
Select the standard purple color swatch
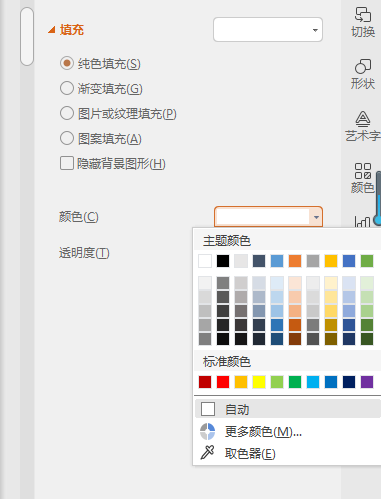(x=367, y=382)
